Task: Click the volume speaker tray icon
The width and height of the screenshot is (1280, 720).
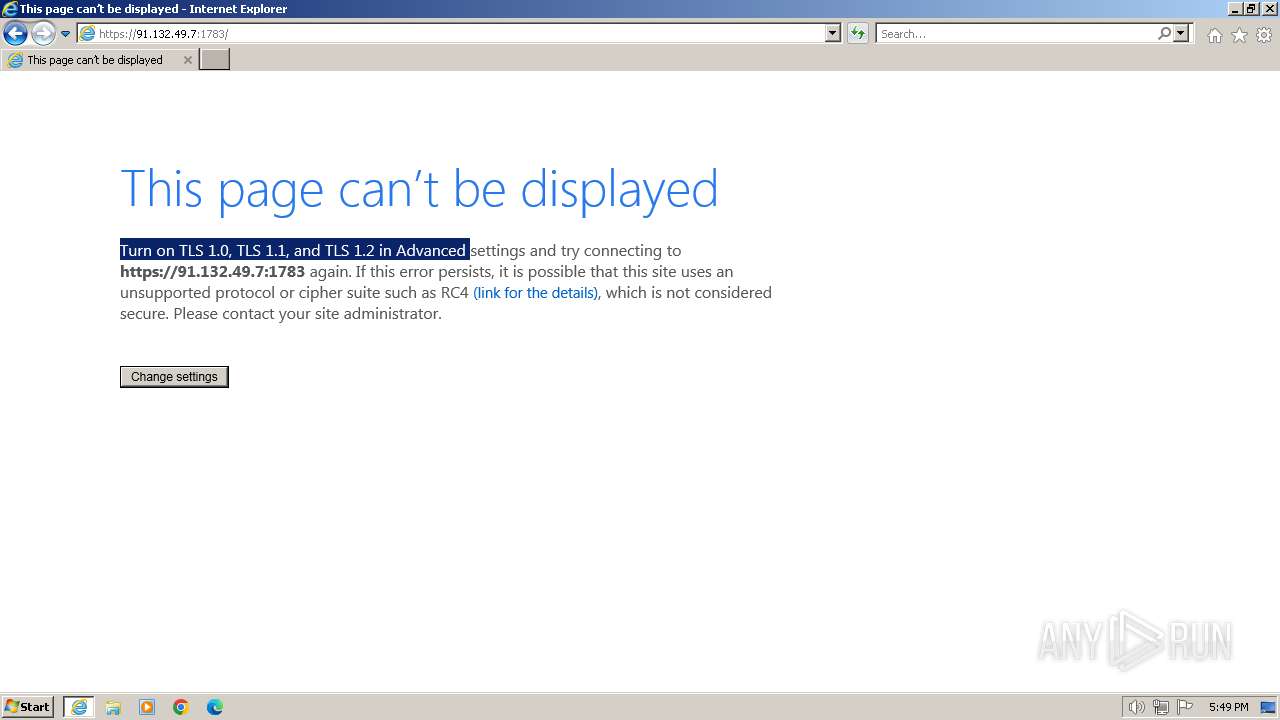Action: [x=1136, y=707]
